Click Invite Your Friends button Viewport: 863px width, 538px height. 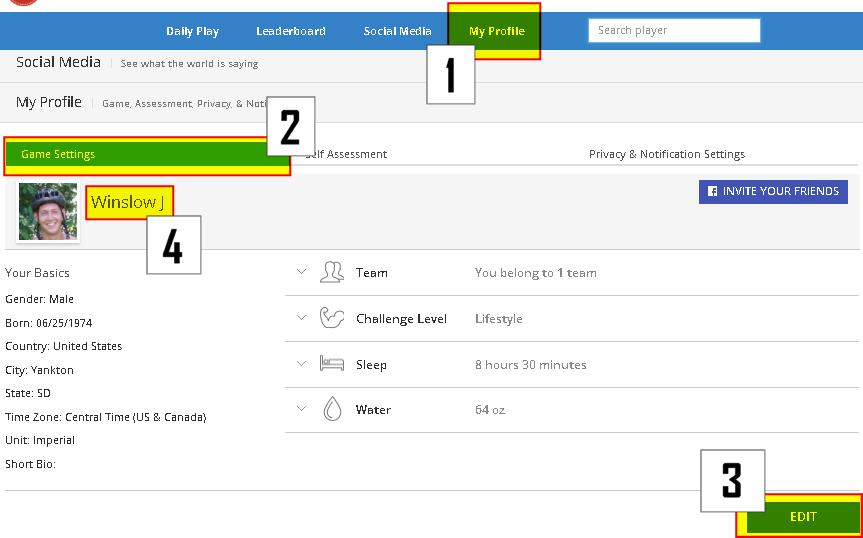pyautogui.click(x=773, y=191)
